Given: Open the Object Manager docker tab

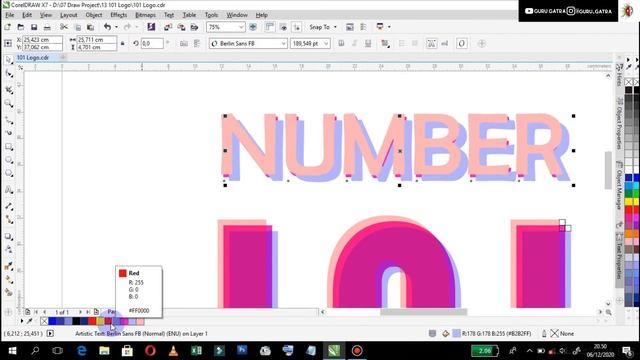Looking at the screenshot, I should [x=620, y=185].
